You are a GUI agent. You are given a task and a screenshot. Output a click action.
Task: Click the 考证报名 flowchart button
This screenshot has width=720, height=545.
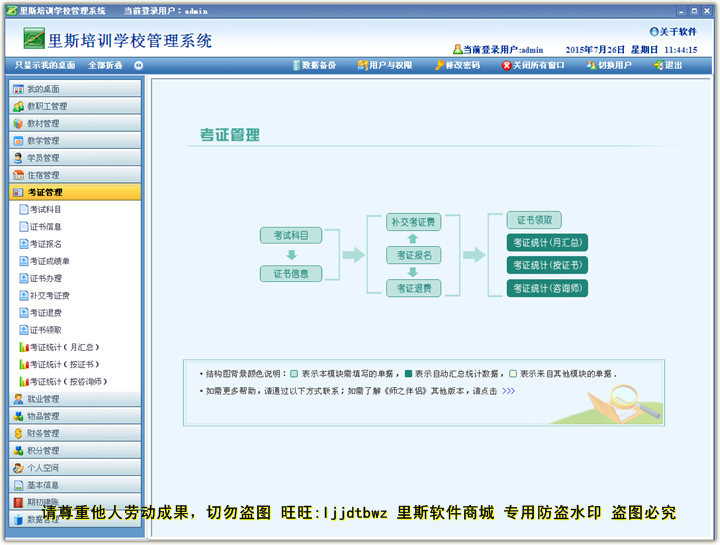[x=413, y=255]
